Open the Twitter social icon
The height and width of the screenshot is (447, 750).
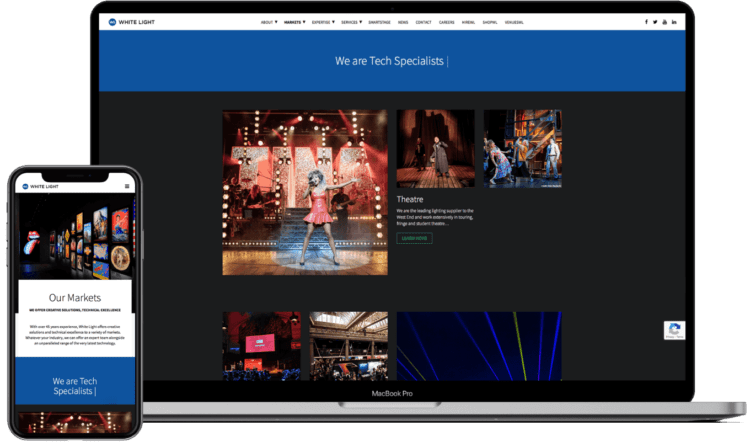click(x=655, y=21)
